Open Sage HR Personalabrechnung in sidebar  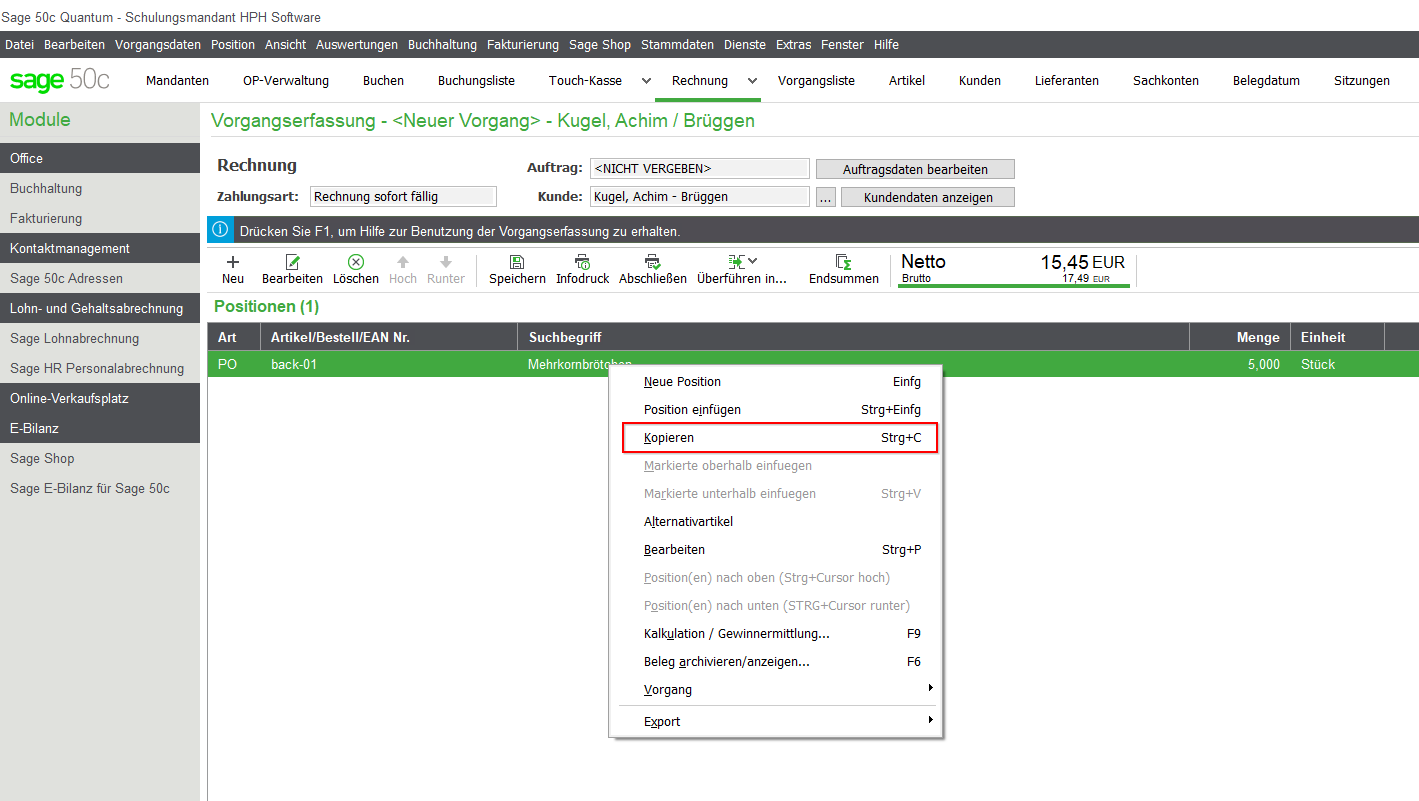point(100,368)
